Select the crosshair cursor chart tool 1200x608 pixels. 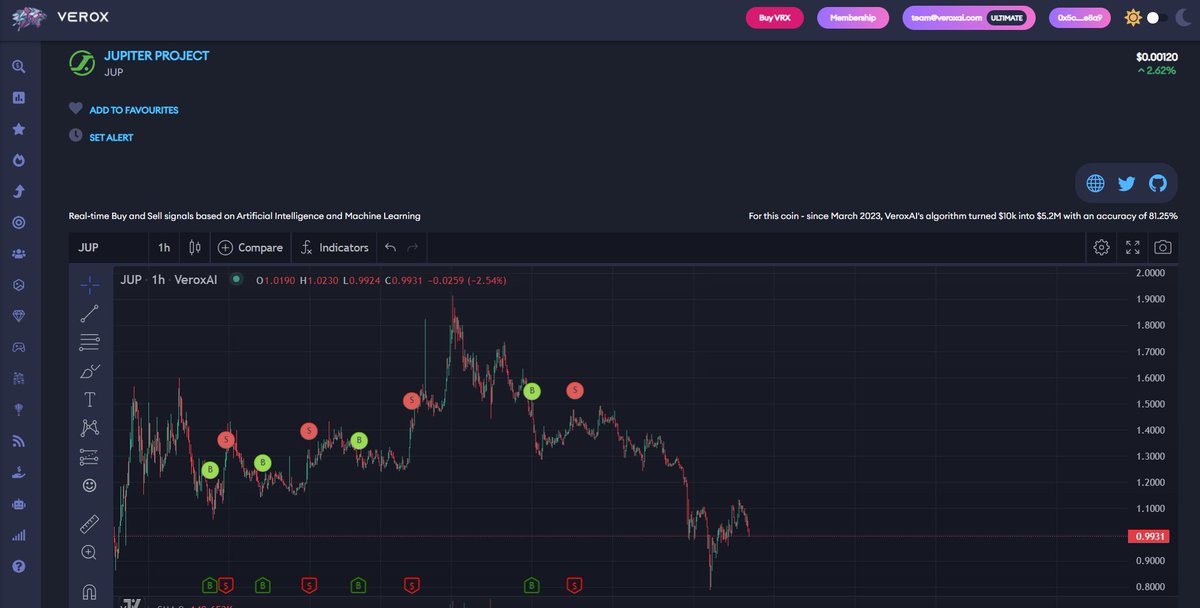coord(90,284)
